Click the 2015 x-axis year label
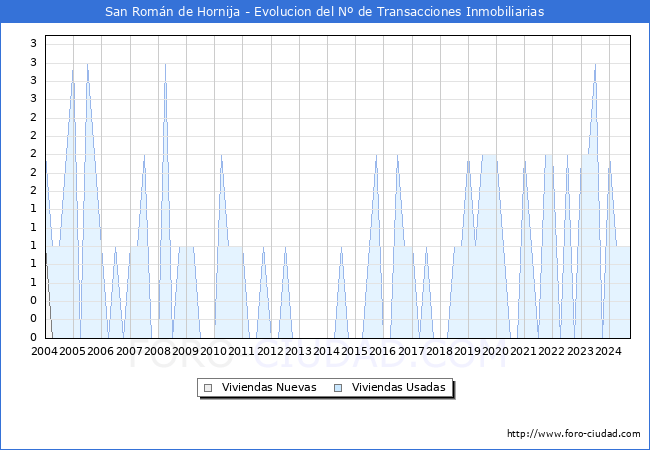The image size is (650, 450). pos(354,351)
